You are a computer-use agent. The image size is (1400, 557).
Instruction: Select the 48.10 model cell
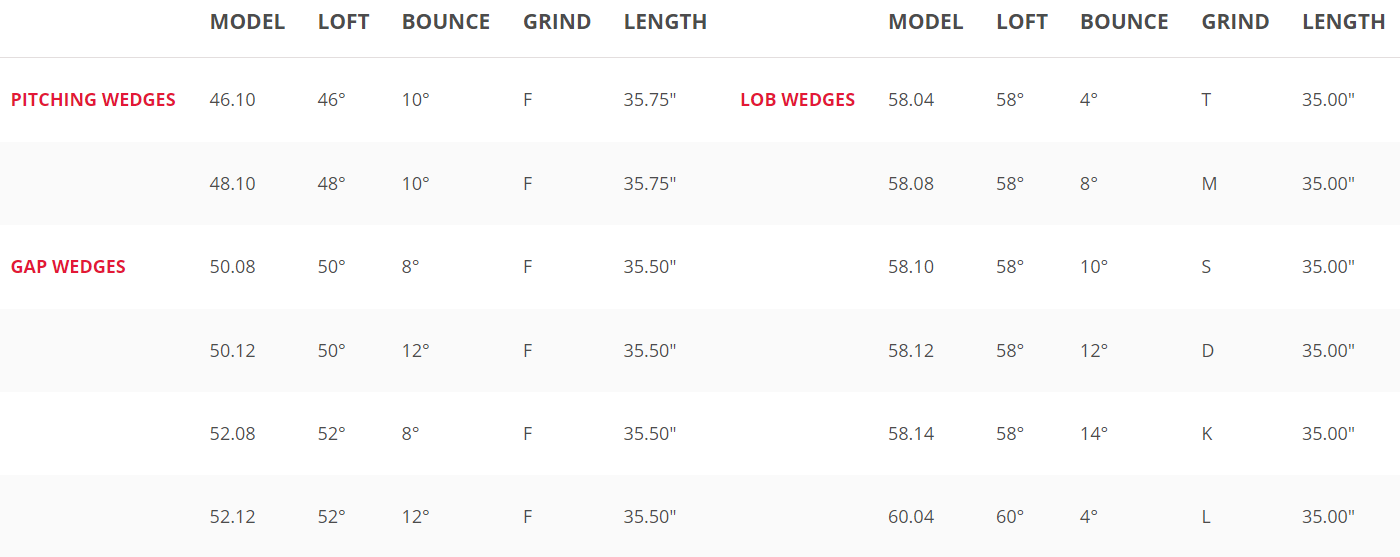(232, 184)
